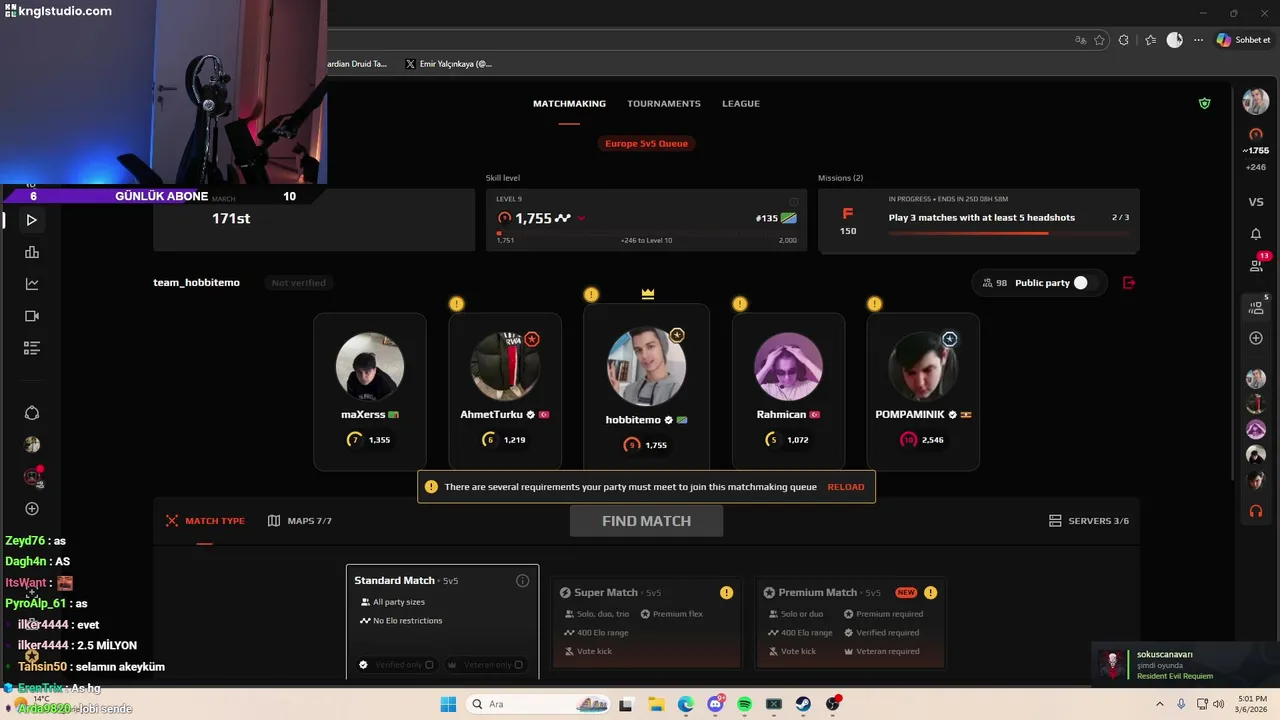This screenshot has height=720, width=1280.
Task: Click the red leave party icon
Action: [1129, 283]
